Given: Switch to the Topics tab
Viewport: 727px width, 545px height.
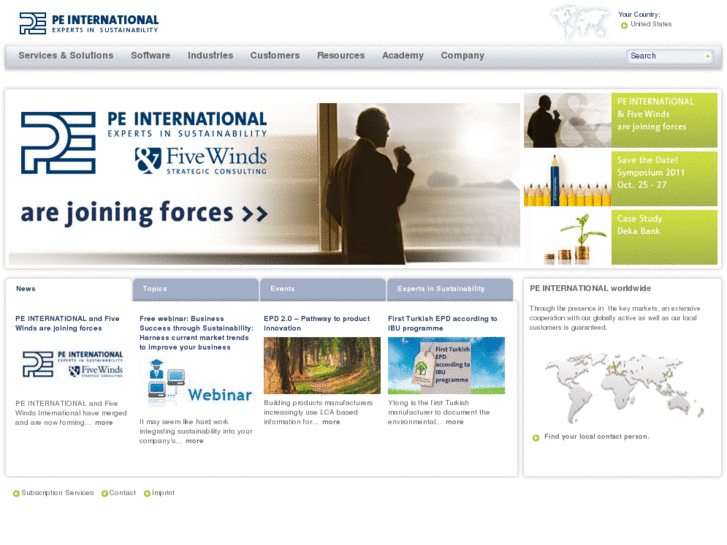Looking at the screenshot, I should (196, 289).
